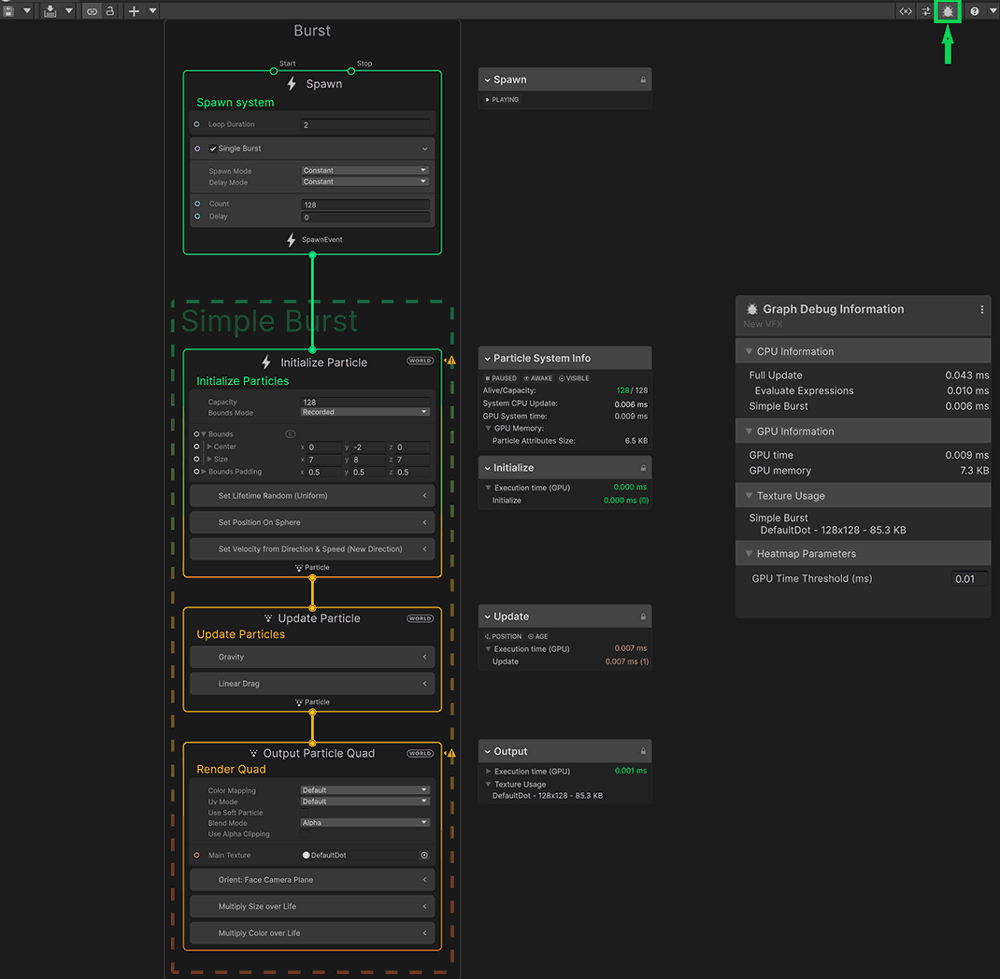Open the Main Texture object picker icon
The width and height of the screenshot is (1000, 979).
pos(424,855)
